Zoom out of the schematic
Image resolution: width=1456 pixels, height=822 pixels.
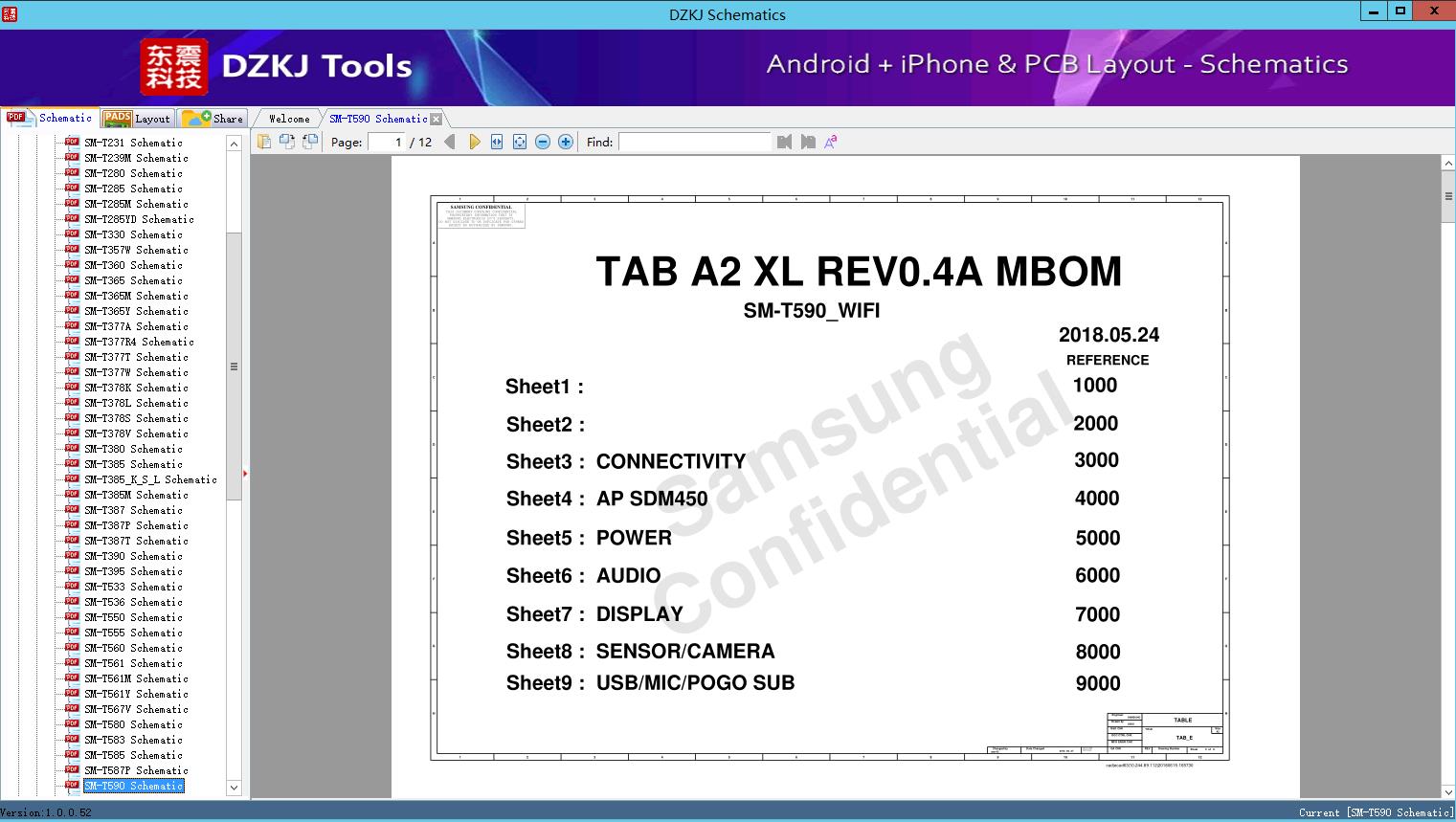click(x=543, y=142)
